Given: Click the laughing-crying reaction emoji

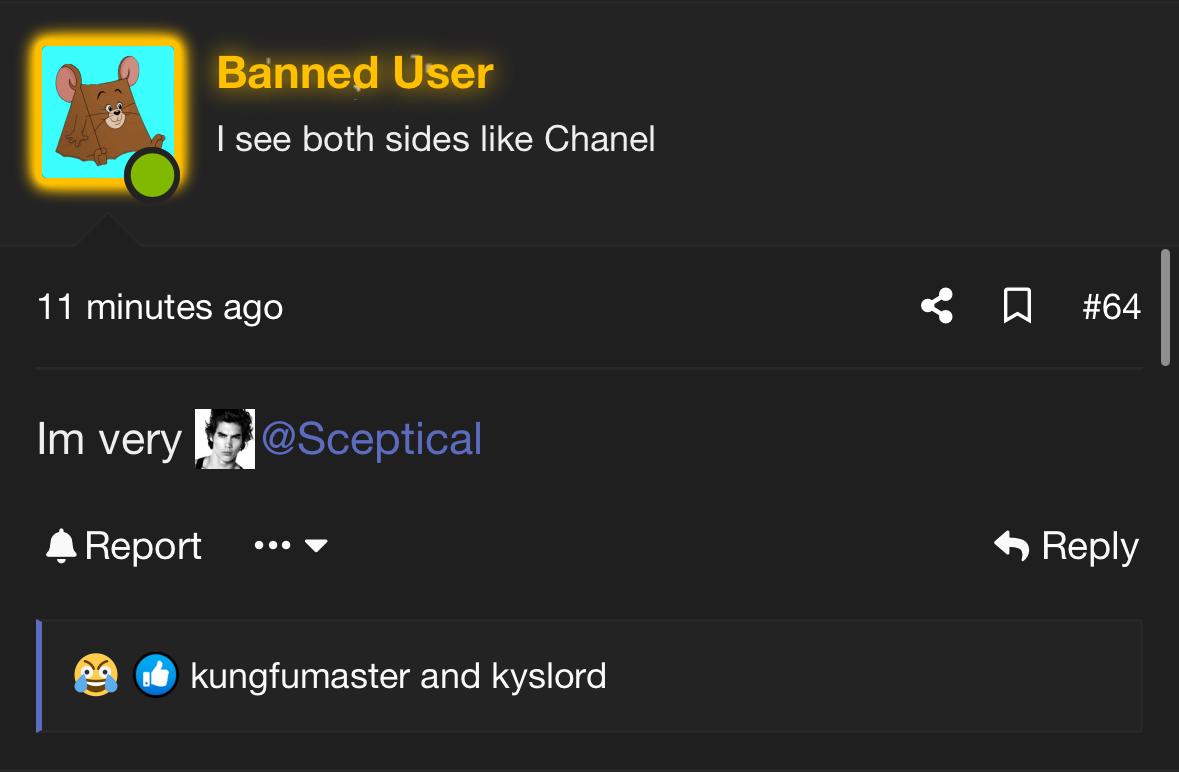Looking at the screenshot, I should coord(96,676).
